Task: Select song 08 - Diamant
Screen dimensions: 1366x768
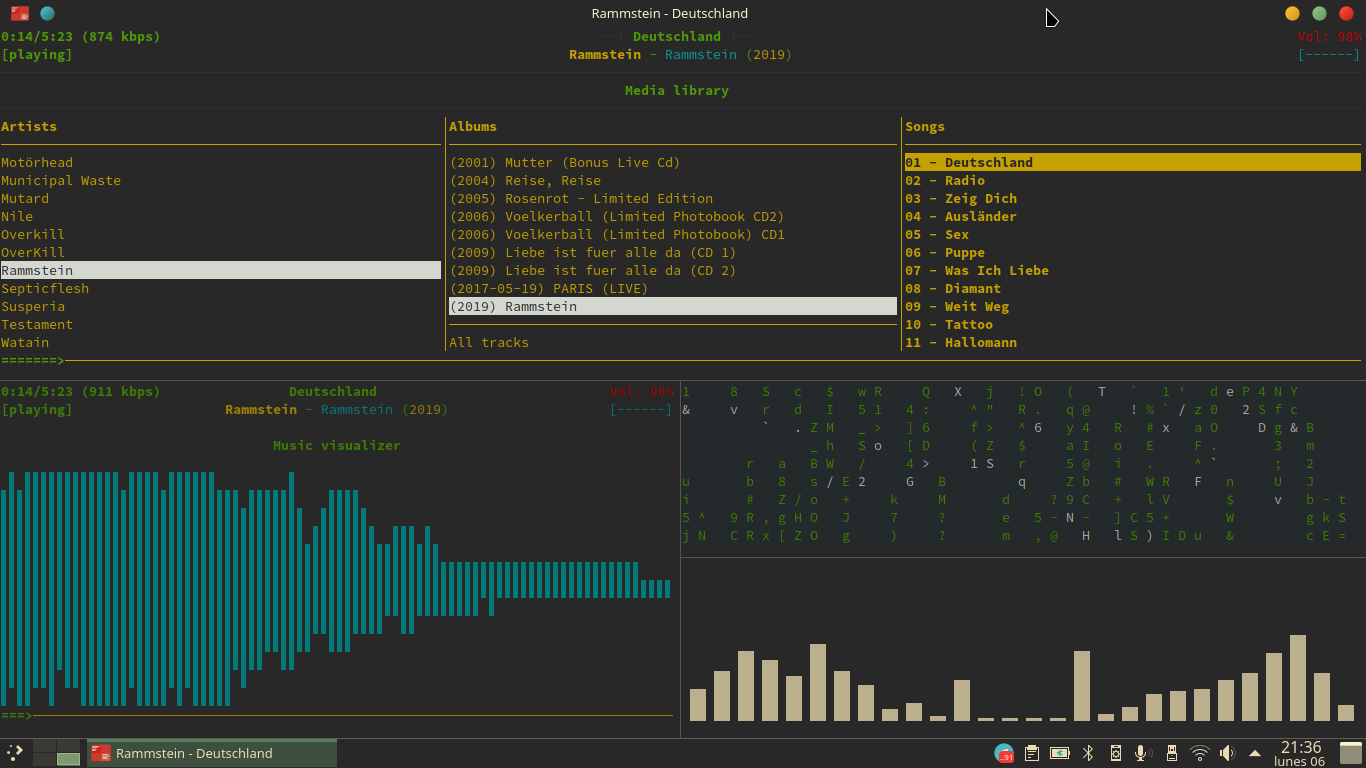Action: tap(953, 289)
